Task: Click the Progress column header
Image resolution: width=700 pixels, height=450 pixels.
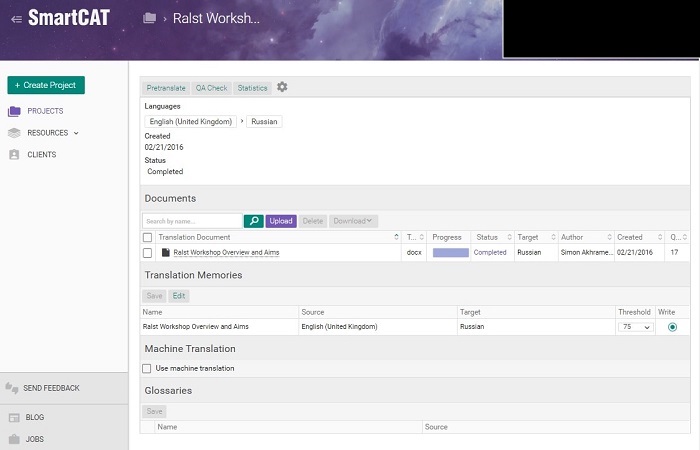Action: tap(447, 238)
